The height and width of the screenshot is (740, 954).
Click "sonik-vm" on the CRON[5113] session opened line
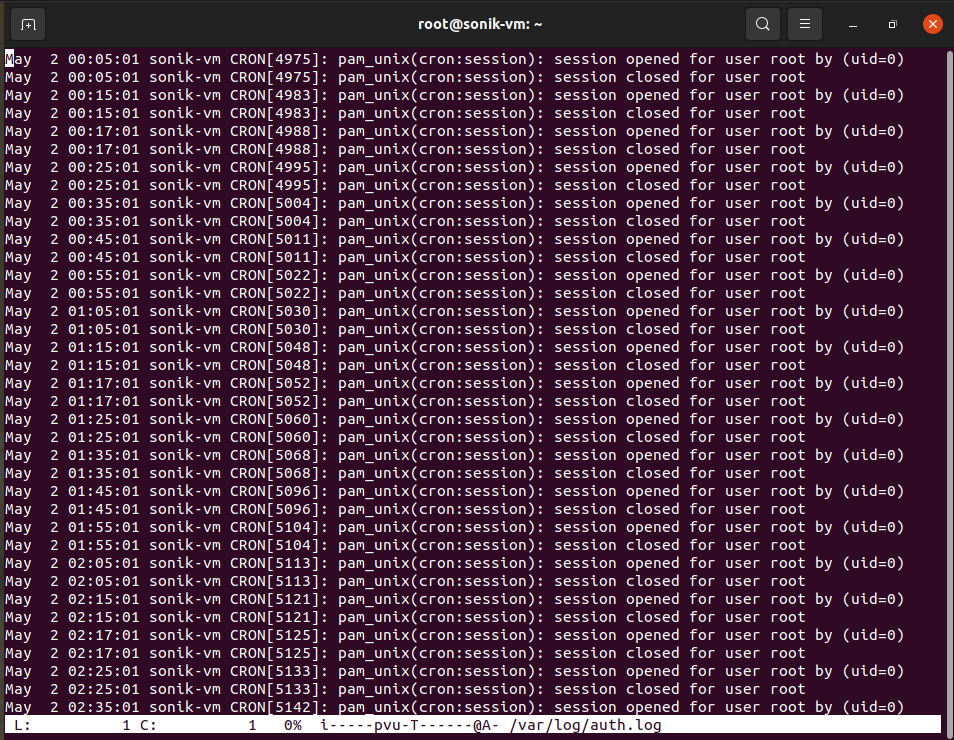pyautogui.click(x=185, y=563)
